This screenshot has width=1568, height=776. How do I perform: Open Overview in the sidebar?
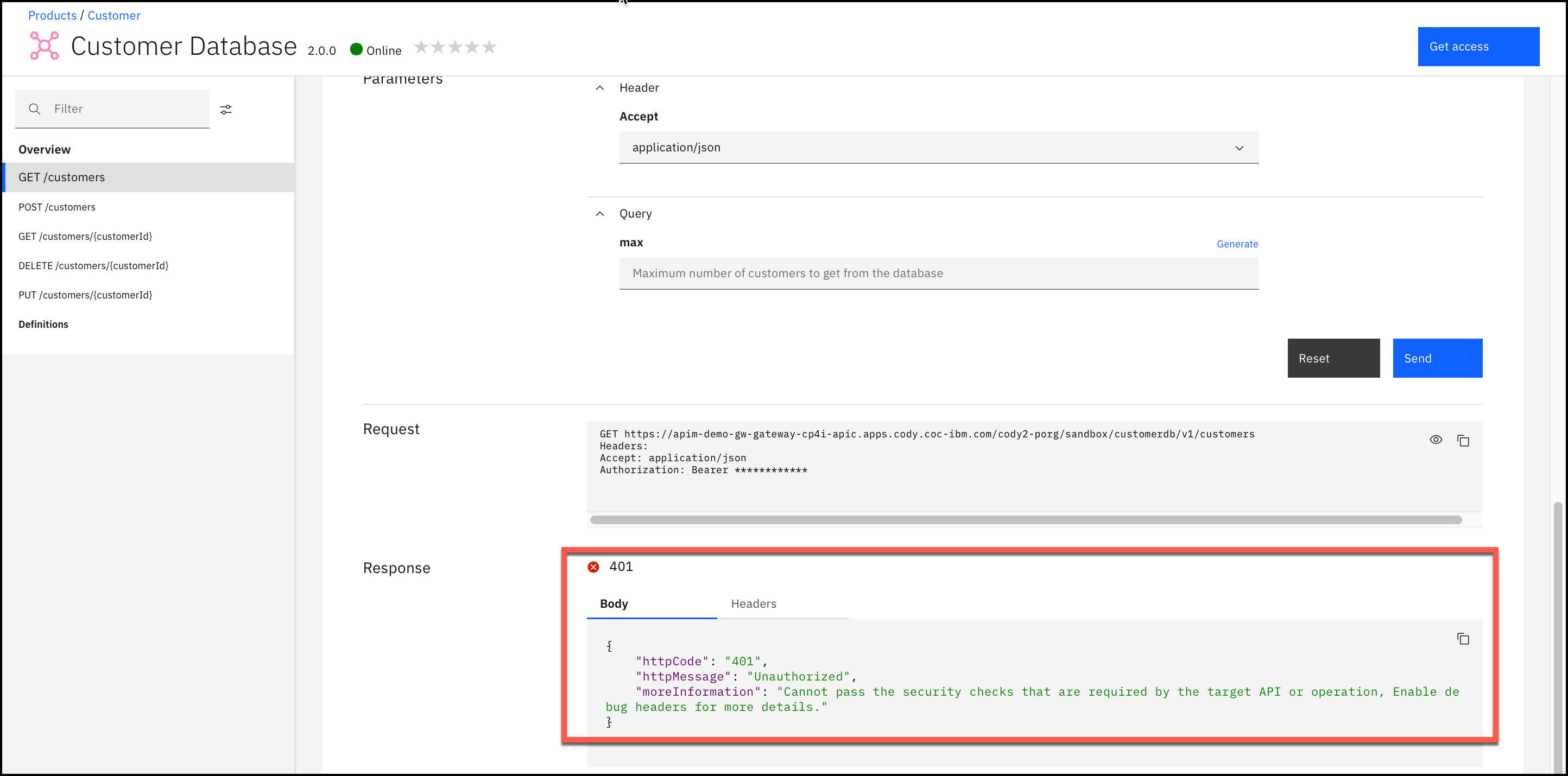click(x=45, y=150)
